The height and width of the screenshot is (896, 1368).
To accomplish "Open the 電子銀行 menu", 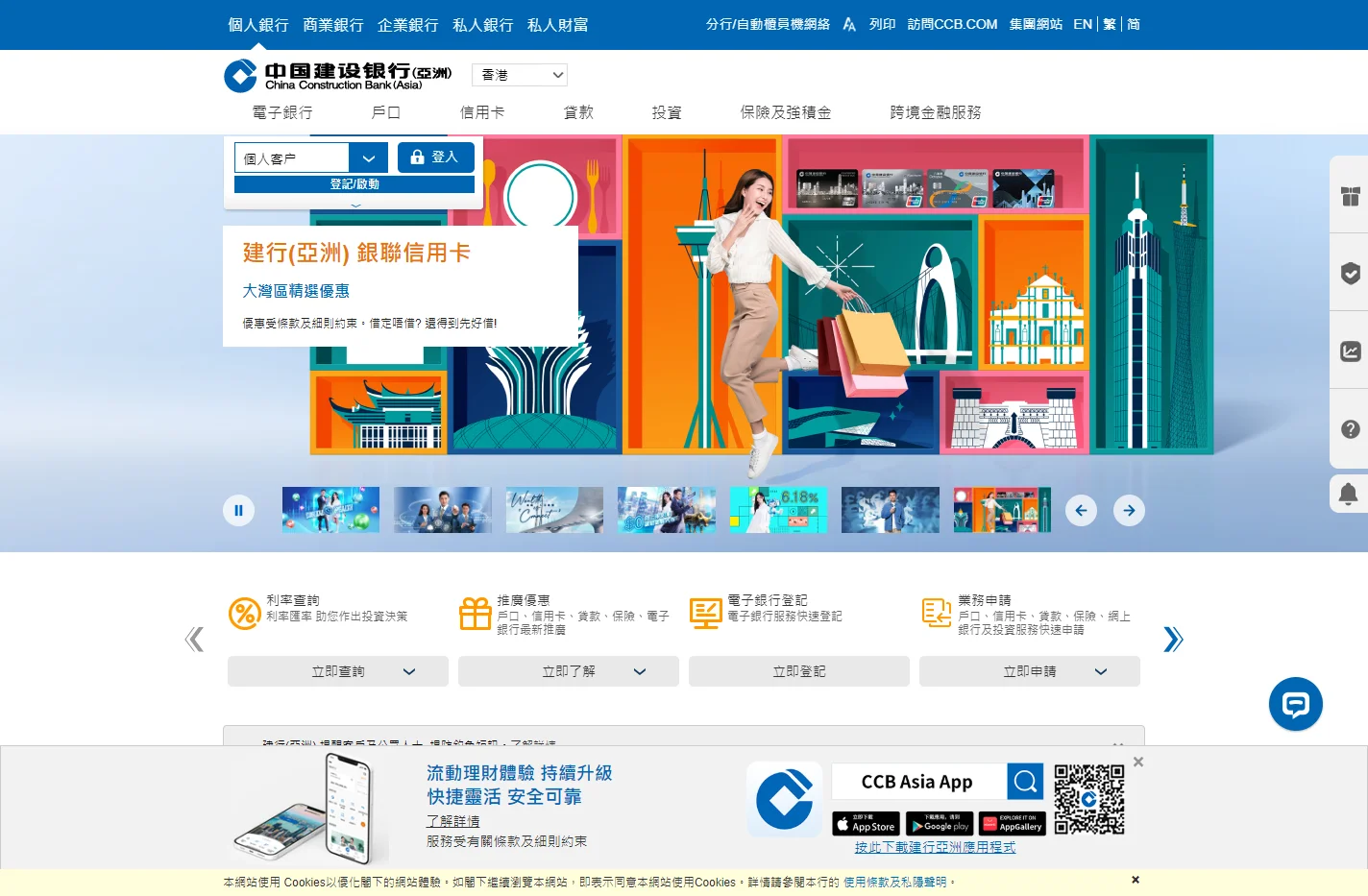I will coord(282,112).
